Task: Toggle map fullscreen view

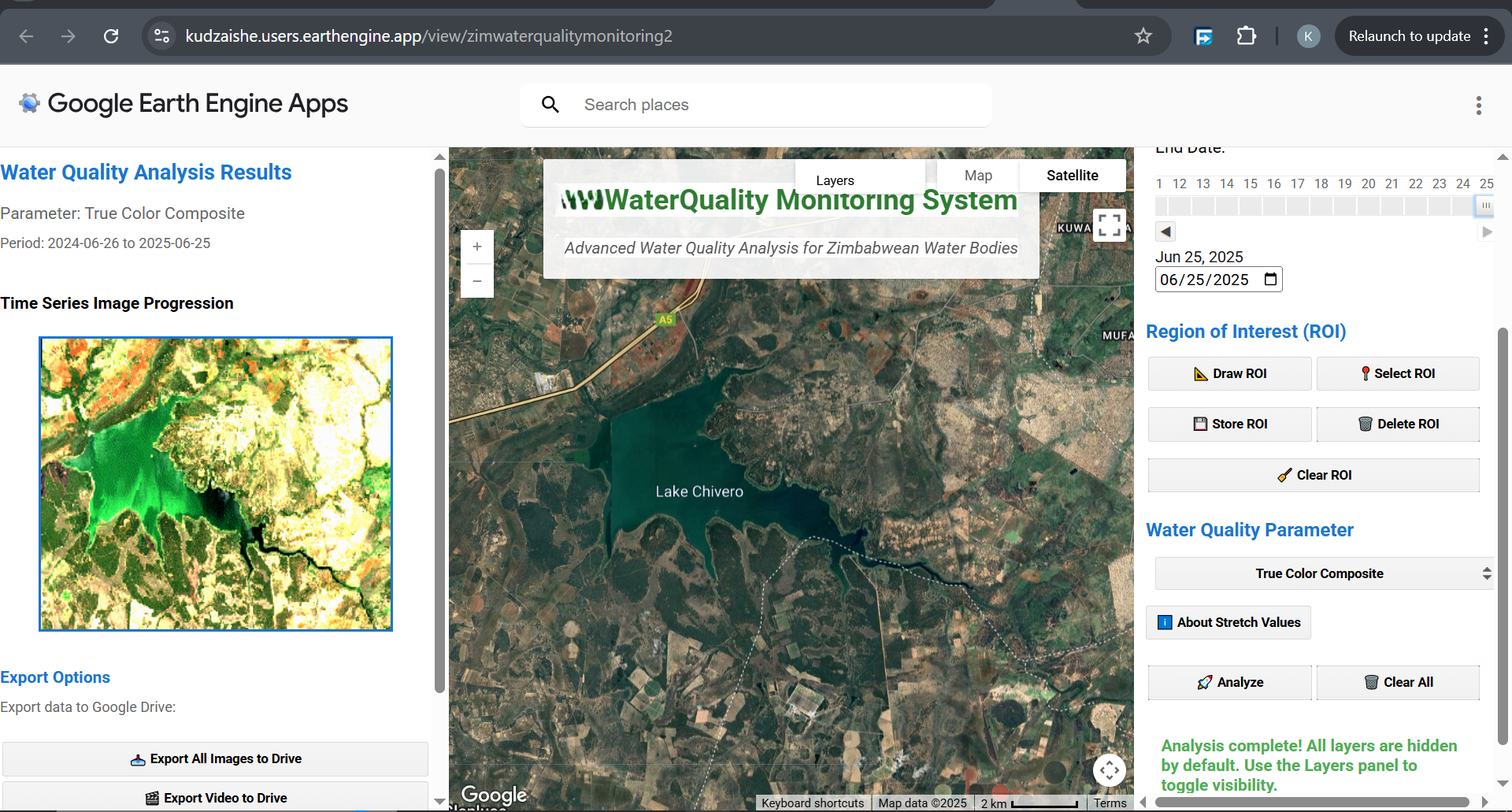Action: 1110,225
